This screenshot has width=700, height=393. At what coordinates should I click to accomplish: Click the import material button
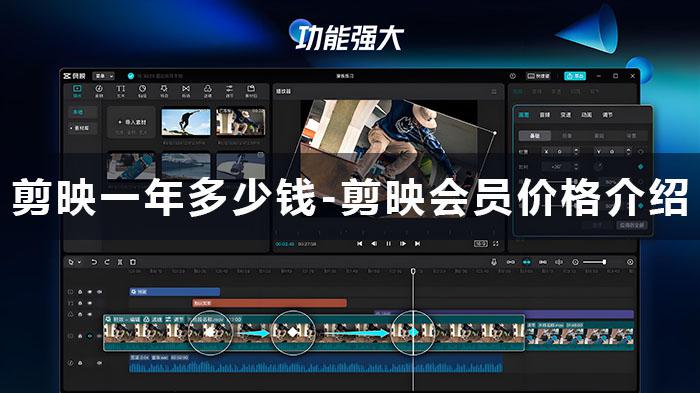tap(132, 121)
